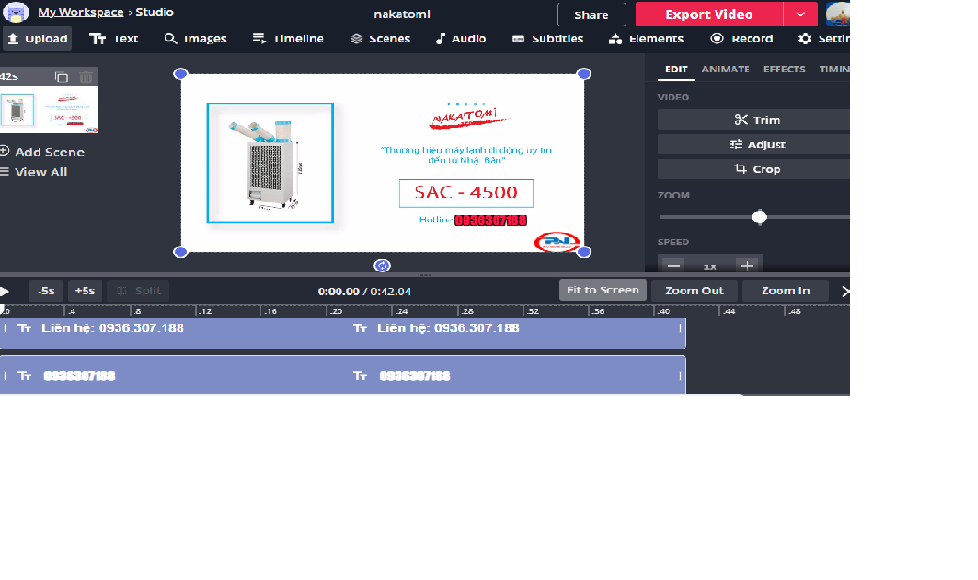
Task: Click the Share button
Action: 591,14
